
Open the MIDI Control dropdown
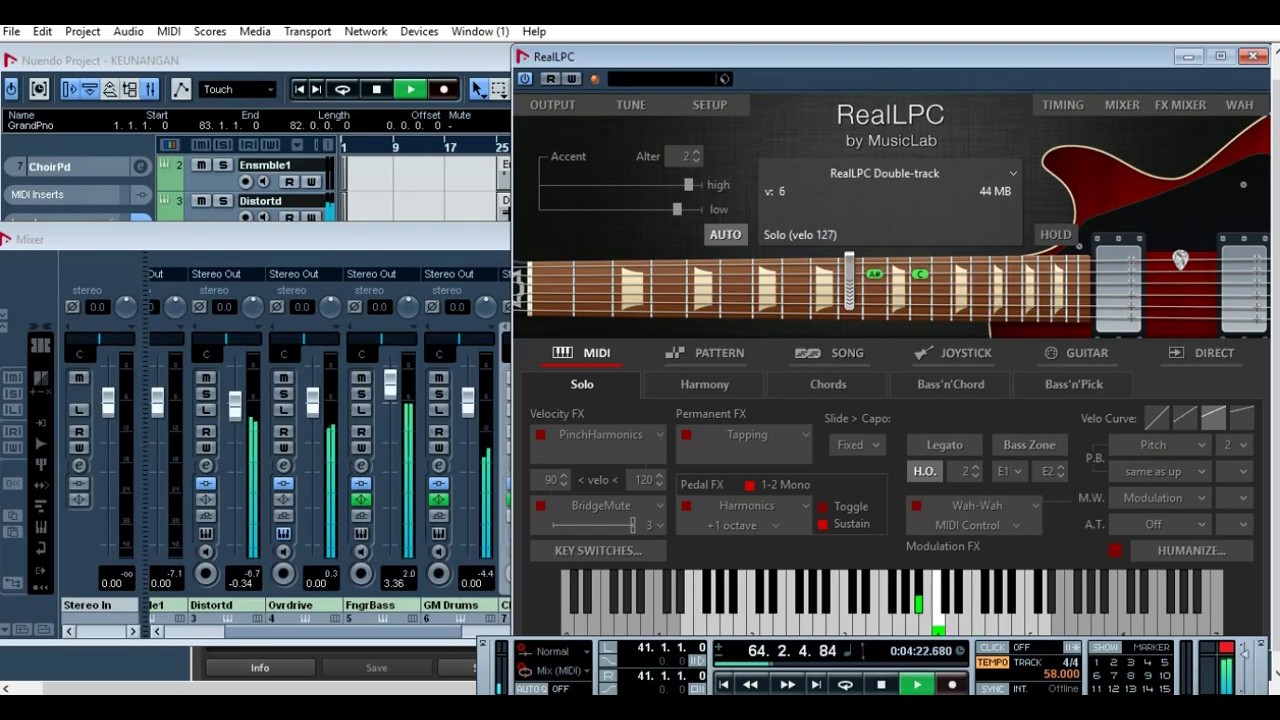(976, 525)
